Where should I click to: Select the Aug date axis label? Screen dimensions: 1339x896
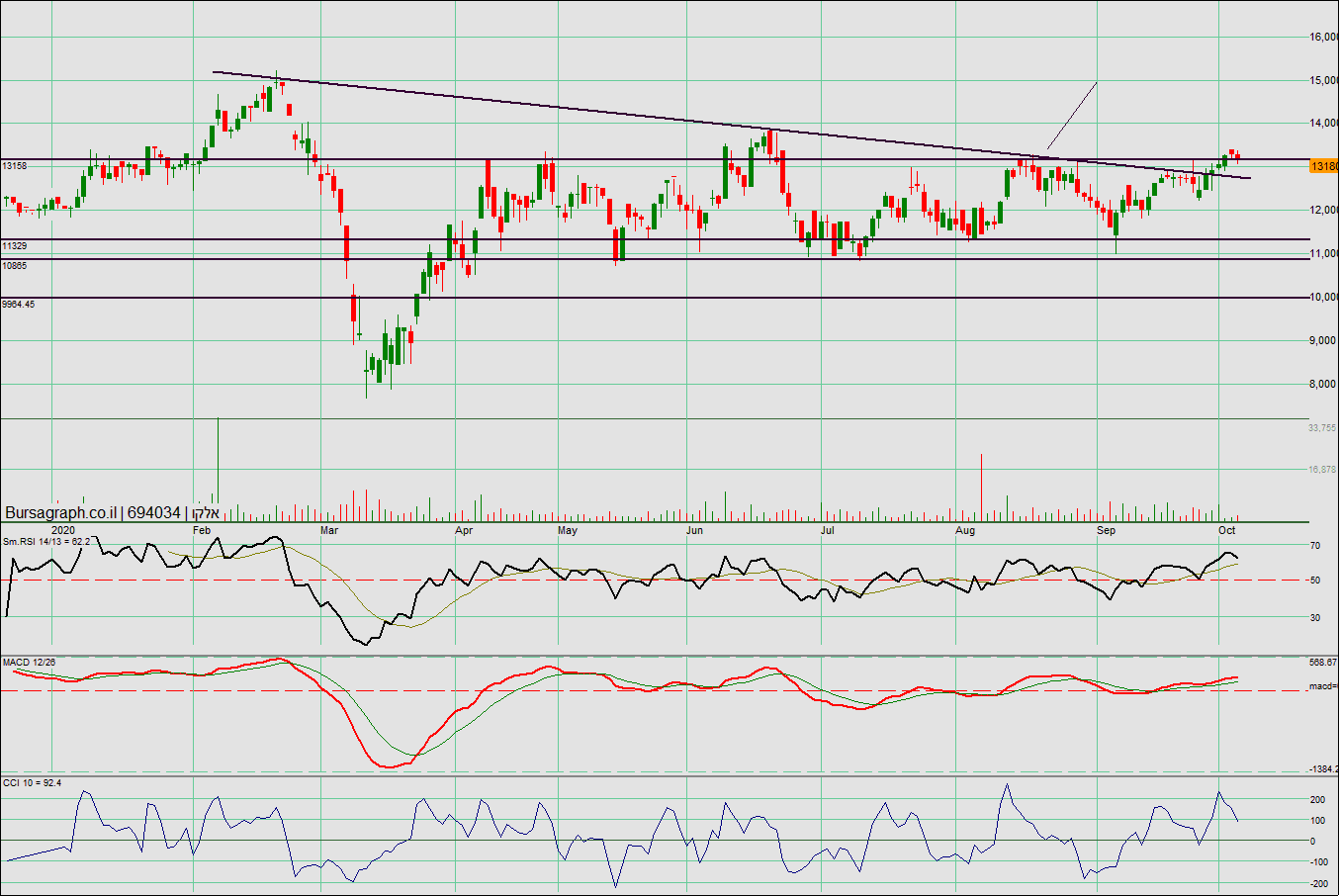[965, 531]
